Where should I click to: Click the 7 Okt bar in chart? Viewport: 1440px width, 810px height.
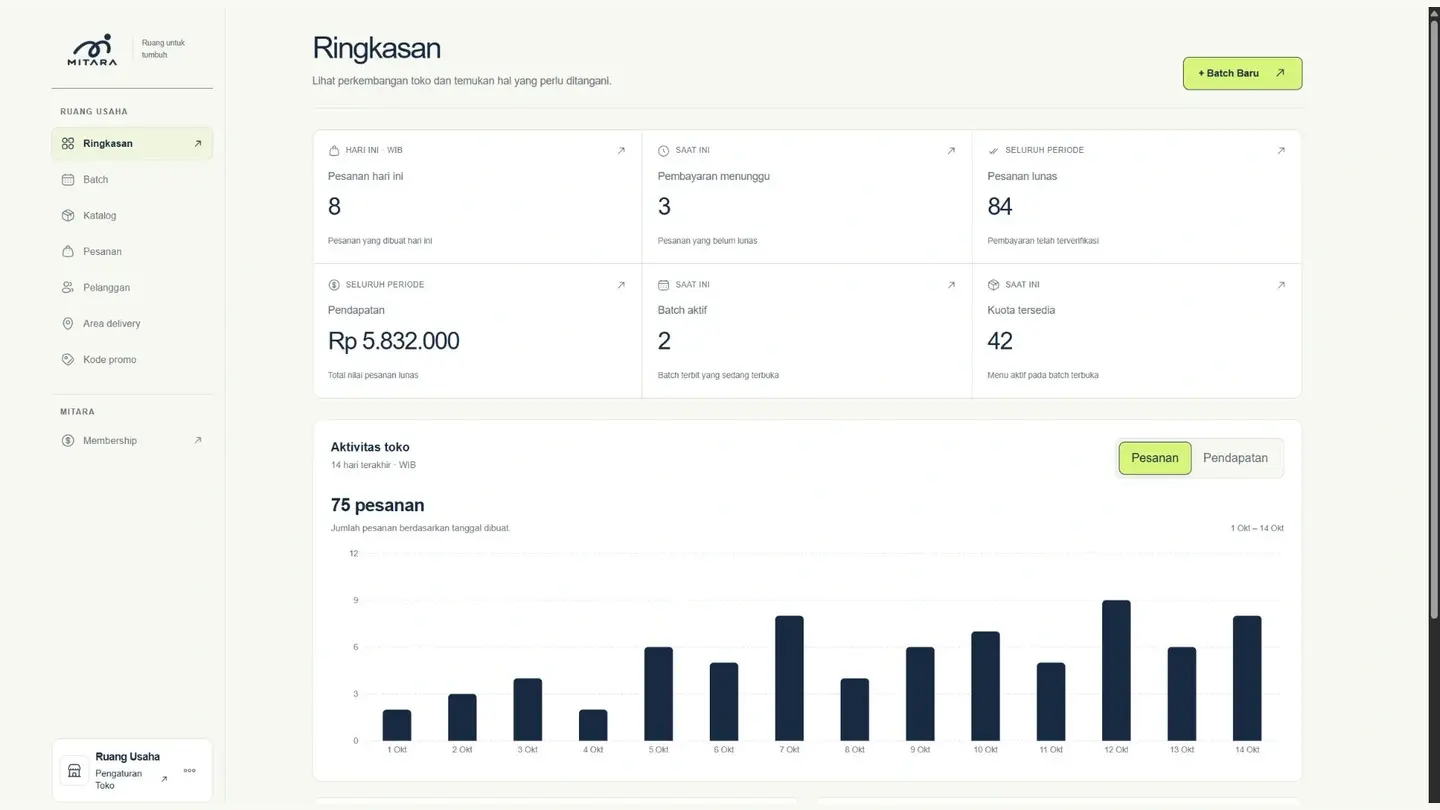coord(789,678)
